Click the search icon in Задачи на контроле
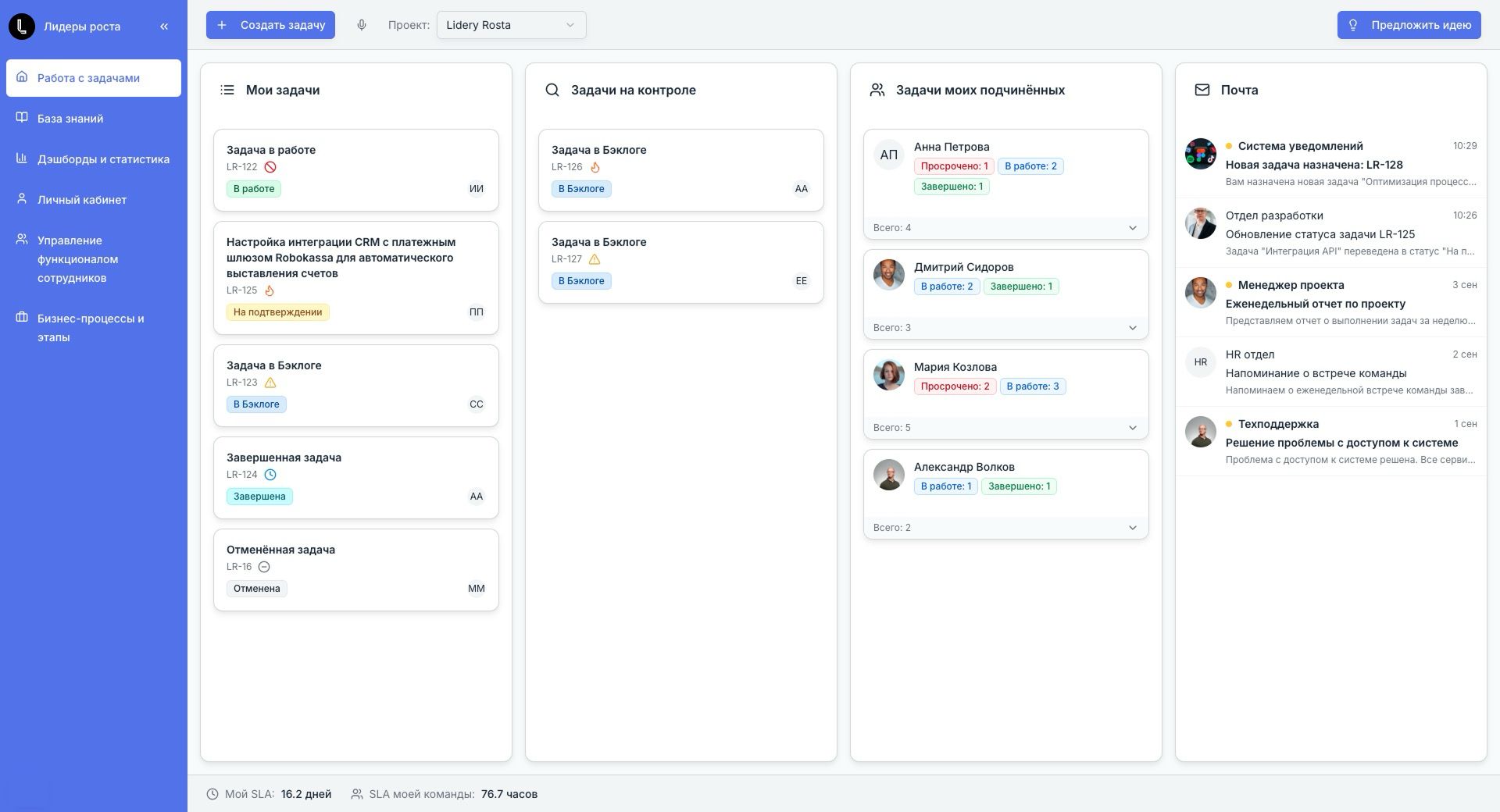The image size is (1500, 812). [552, 91]
